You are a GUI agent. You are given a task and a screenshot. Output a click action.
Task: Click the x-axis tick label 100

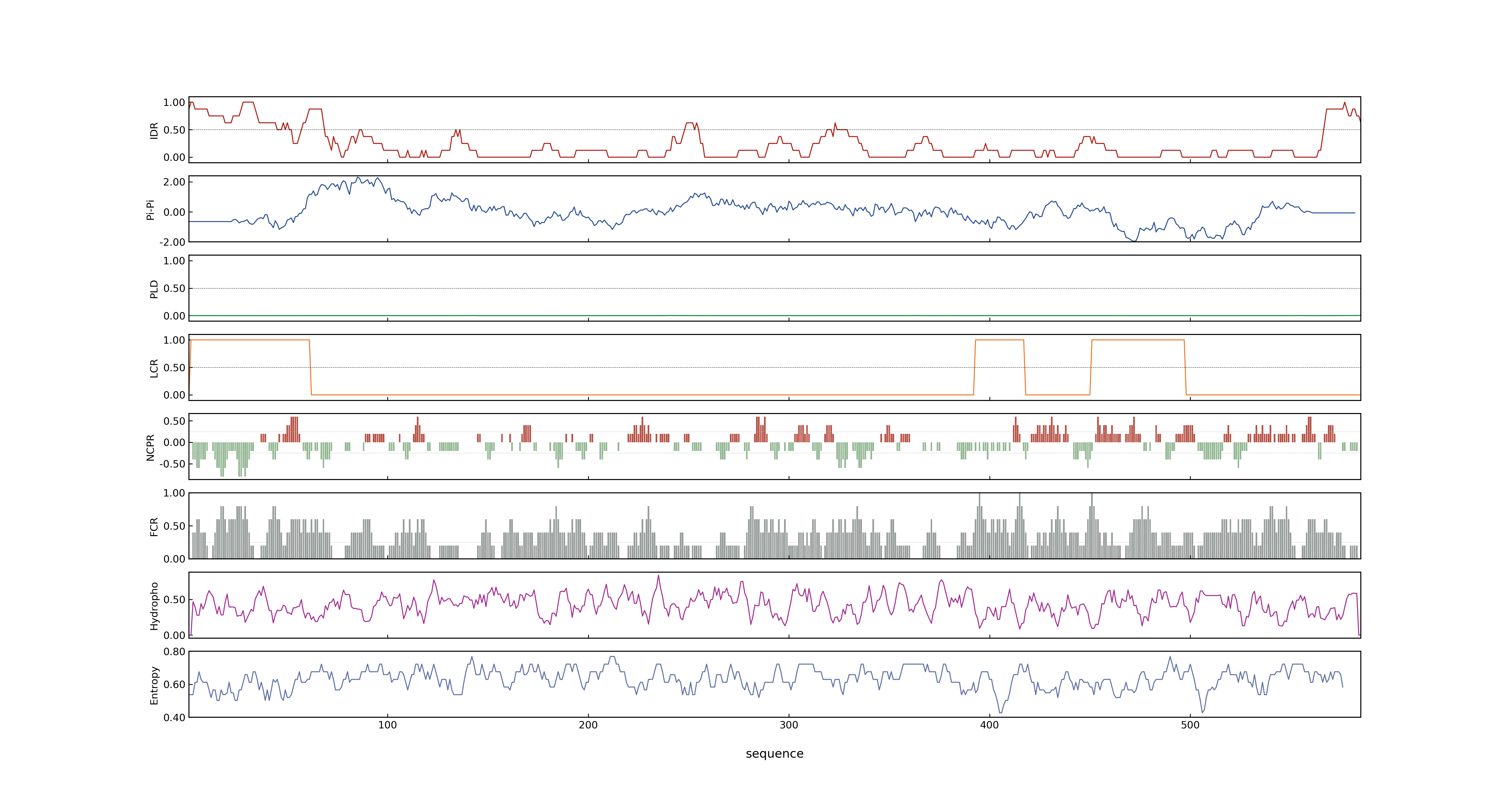click(387, 725)
